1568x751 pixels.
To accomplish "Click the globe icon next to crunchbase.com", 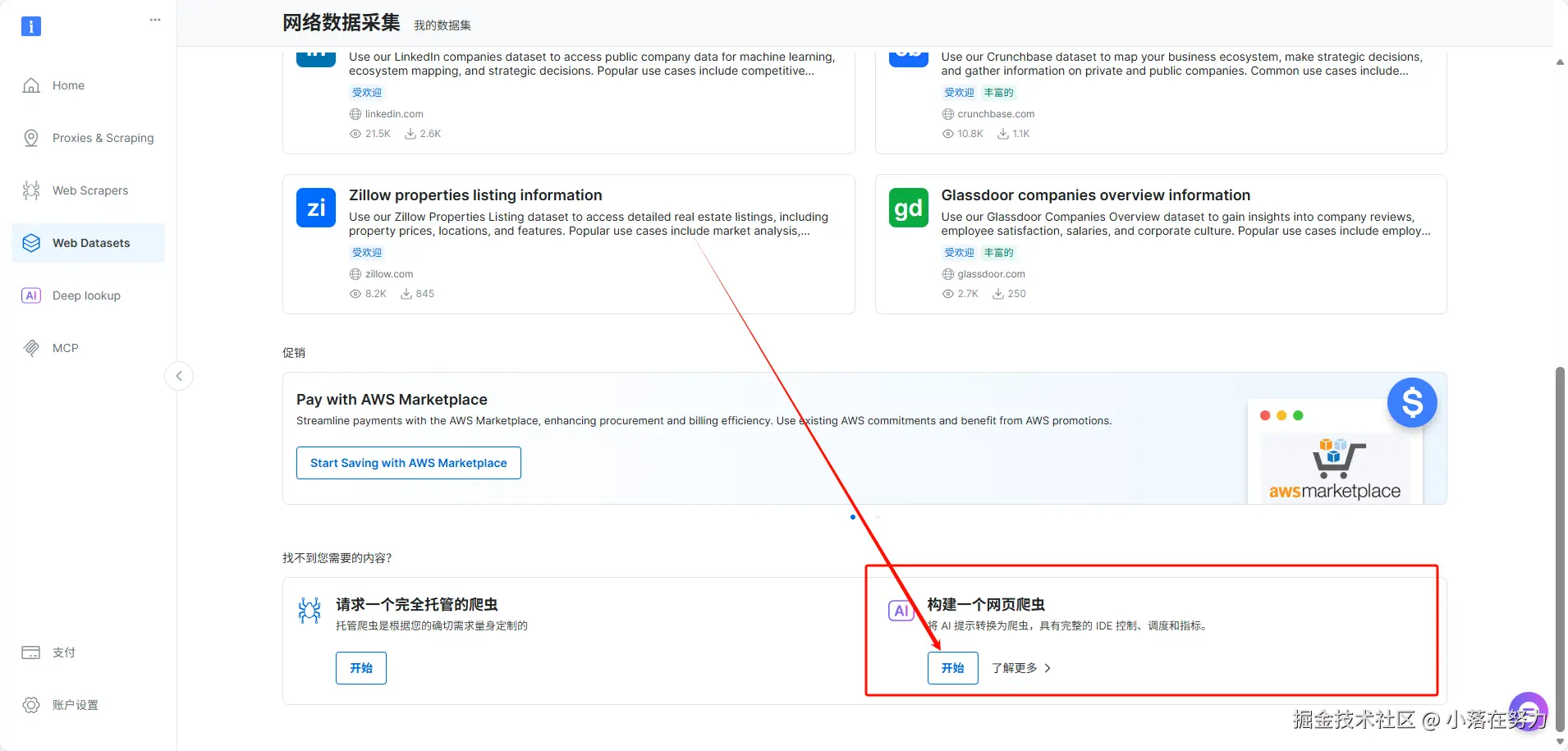I will (948, 114).
